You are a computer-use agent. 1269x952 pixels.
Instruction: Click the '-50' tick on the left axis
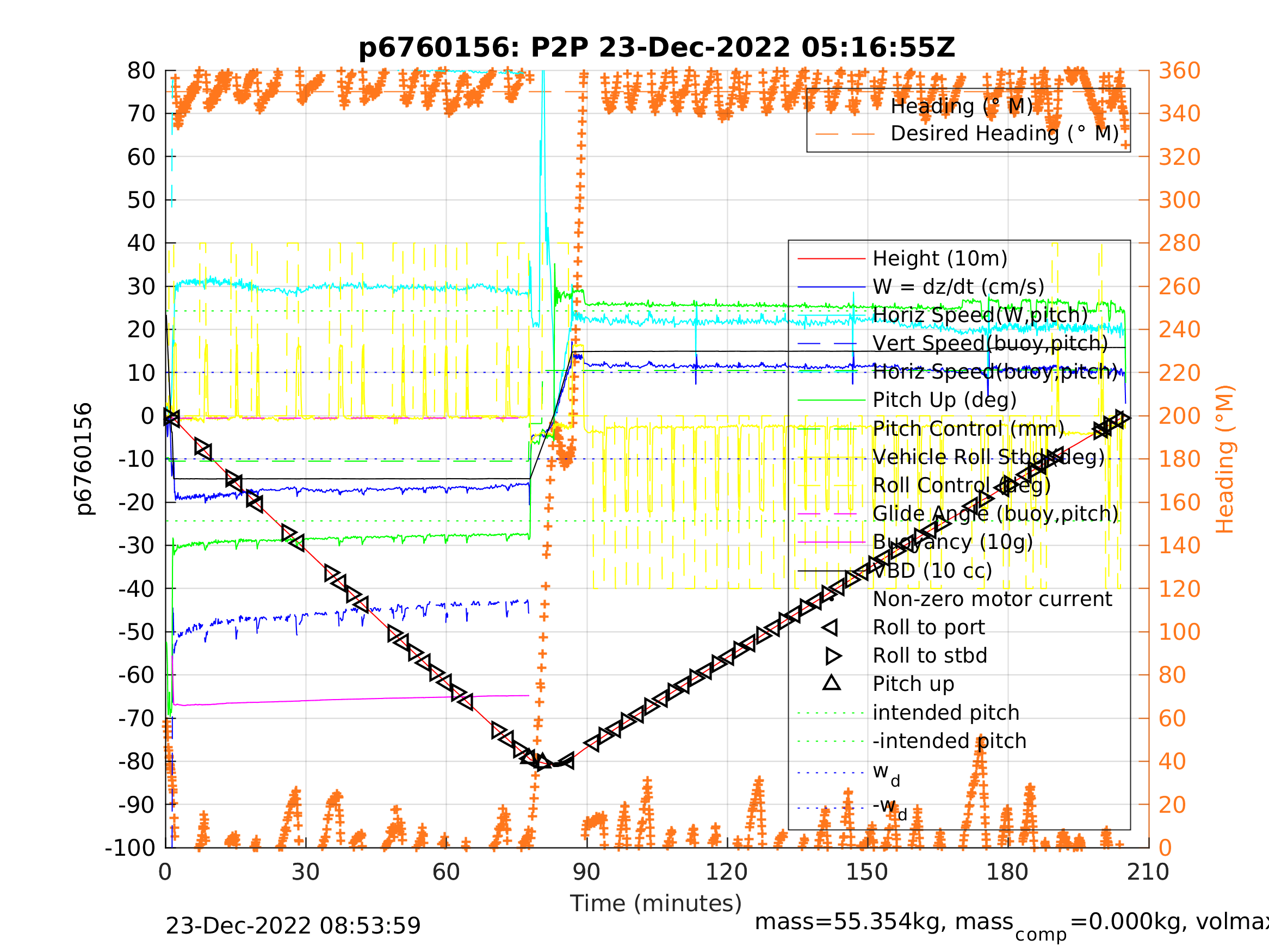[x=137, y=632]
